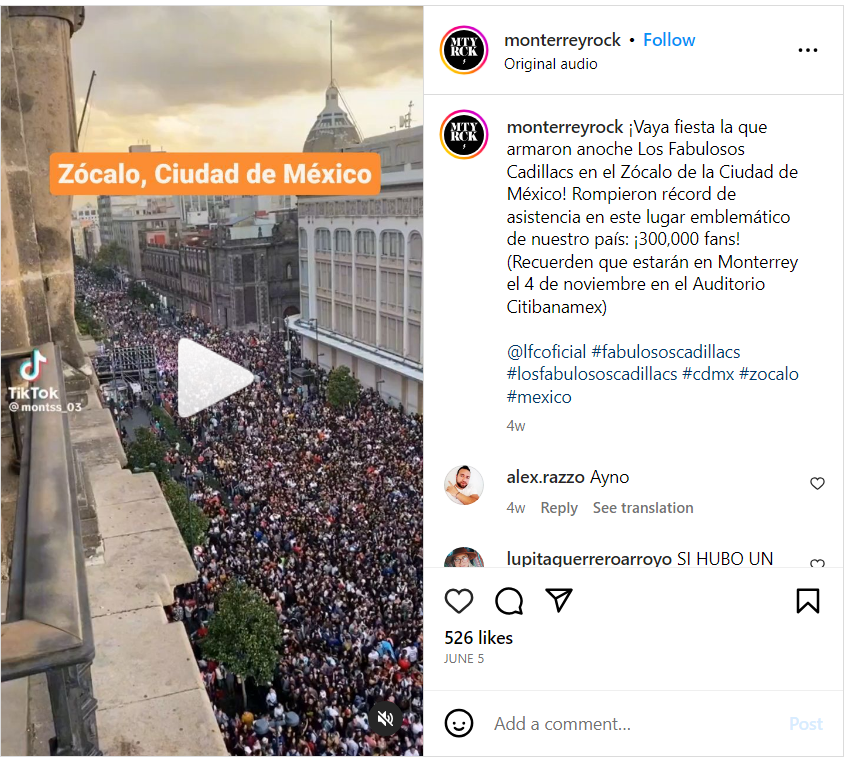The height and width of the screenshot is (762, 845).
Task: Play the video with the center play button
Action: point(215,378)
